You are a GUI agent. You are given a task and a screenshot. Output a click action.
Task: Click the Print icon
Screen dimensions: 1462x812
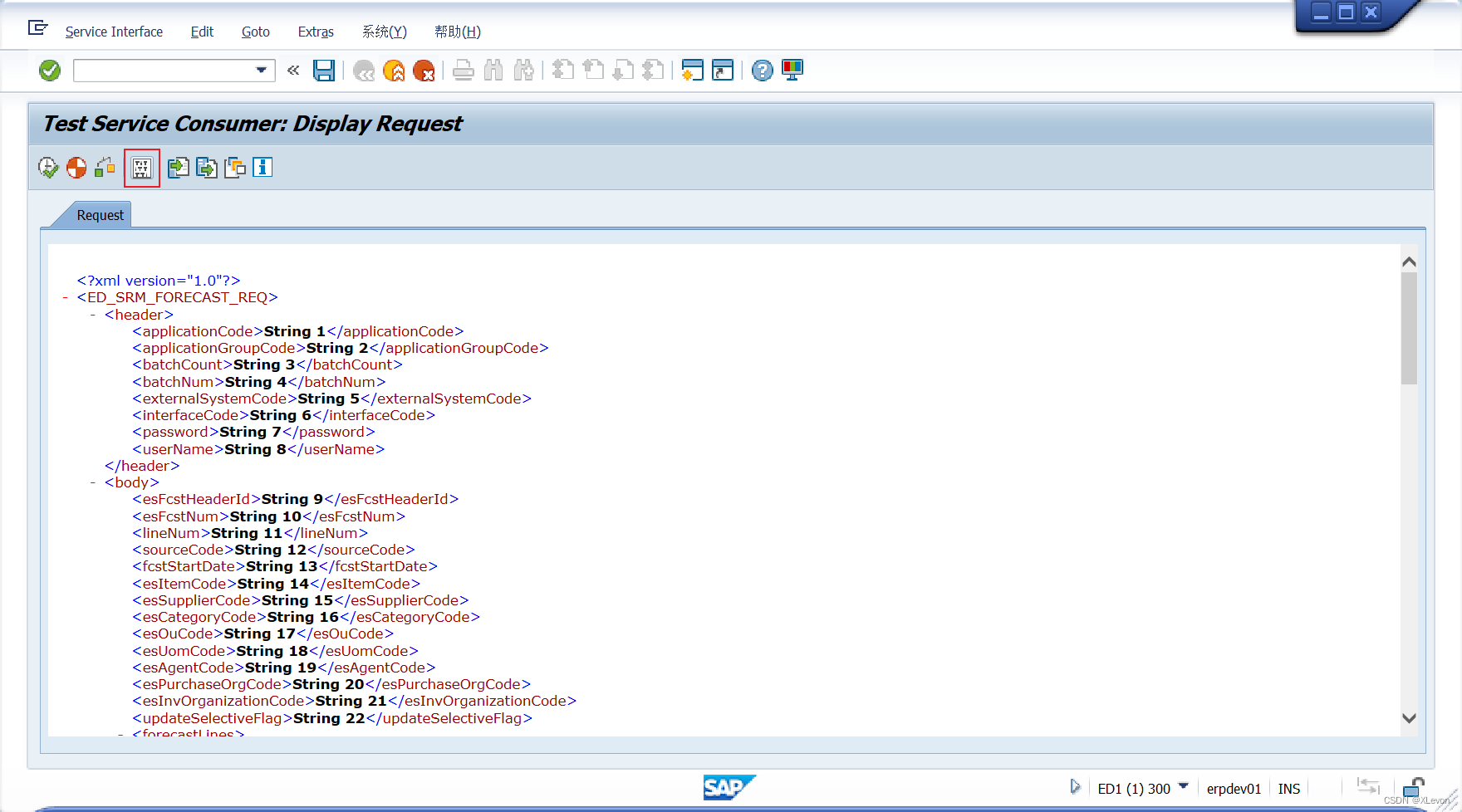tap(464, 71)
